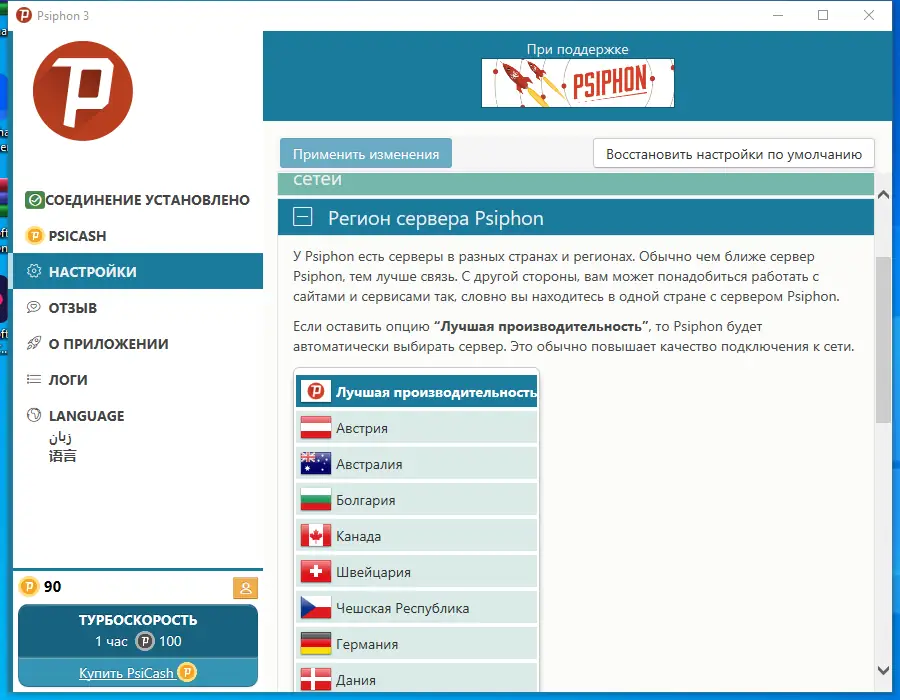The width and height of the screenshot is (900, 700).
Task: Click the Switzerland flag icon
Action: tap(316, 571)
